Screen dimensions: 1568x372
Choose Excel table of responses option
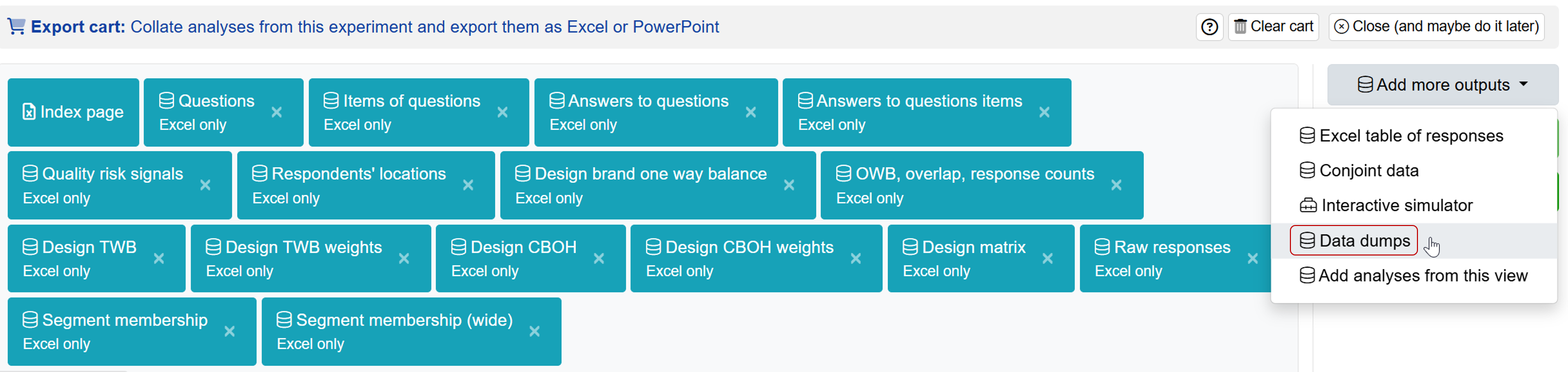click(1401, 136)
